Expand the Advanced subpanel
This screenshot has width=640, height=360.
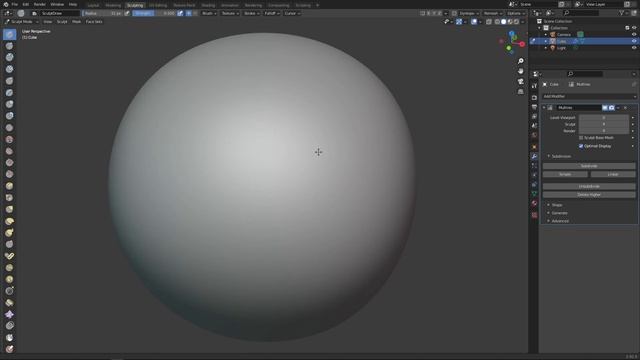559,221
